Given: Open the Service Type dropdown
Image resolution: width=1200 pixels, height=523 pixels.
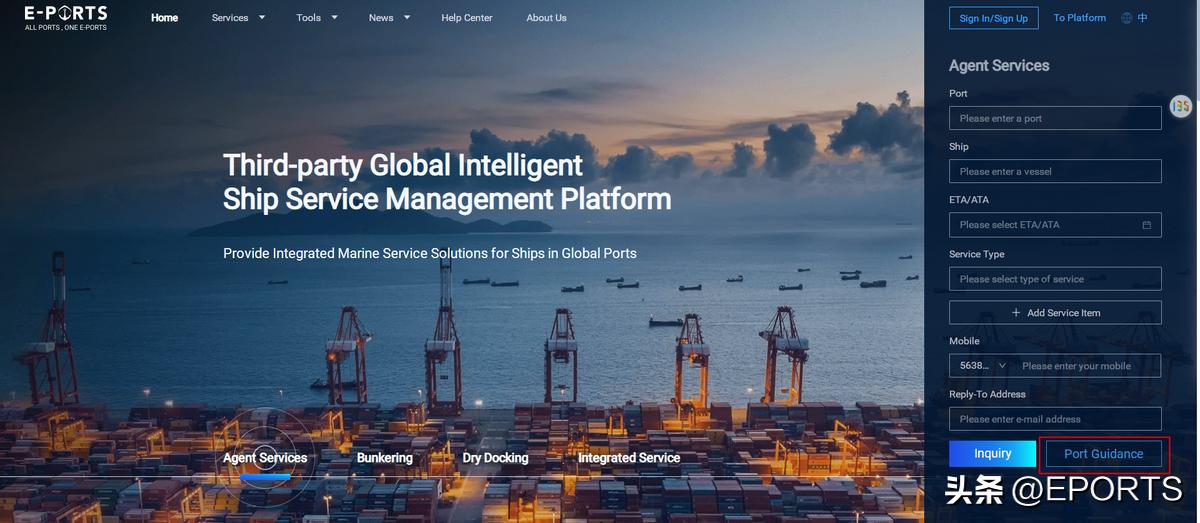Looking at the screenshot, I should click(1055, 279).
